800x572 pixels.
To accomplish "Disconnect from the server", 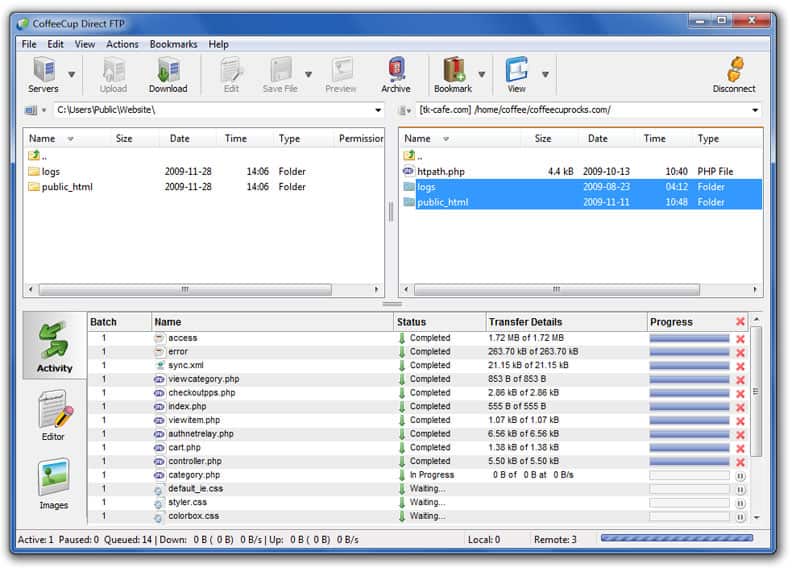I will coord(734,73).
